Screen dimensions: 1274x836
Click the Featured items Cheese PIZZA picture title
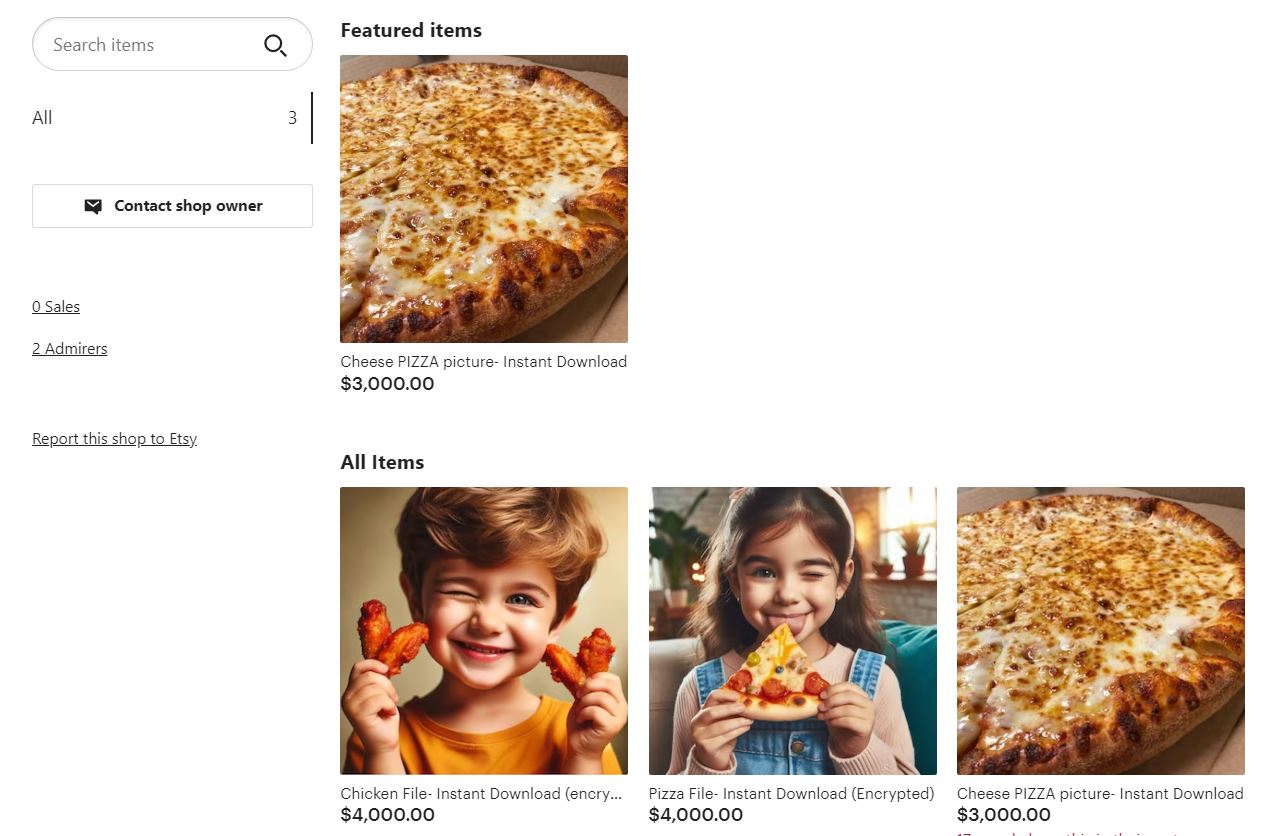[483, 362]
